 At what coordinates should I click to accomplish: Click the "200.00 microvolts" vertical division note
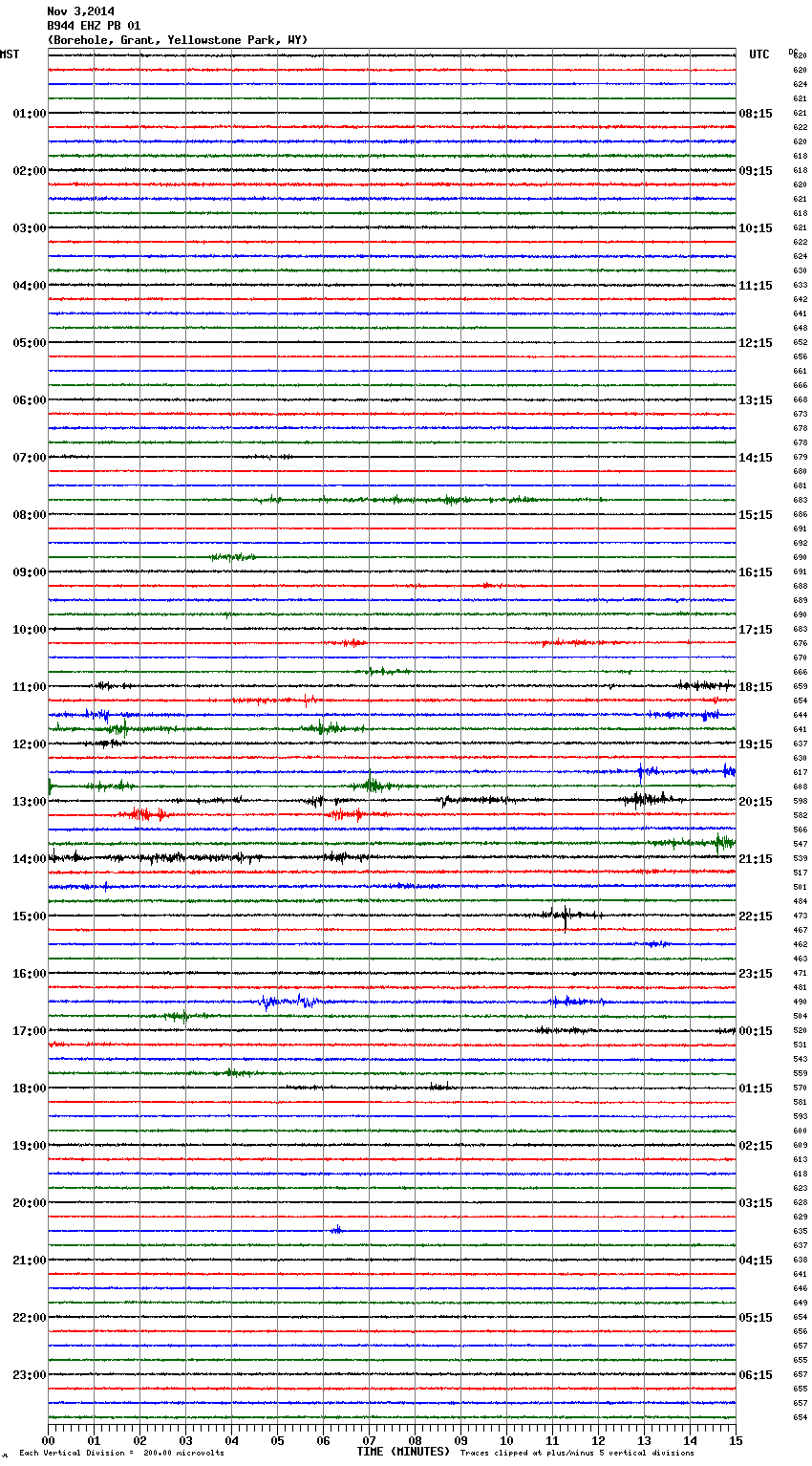pos(183,1454)
